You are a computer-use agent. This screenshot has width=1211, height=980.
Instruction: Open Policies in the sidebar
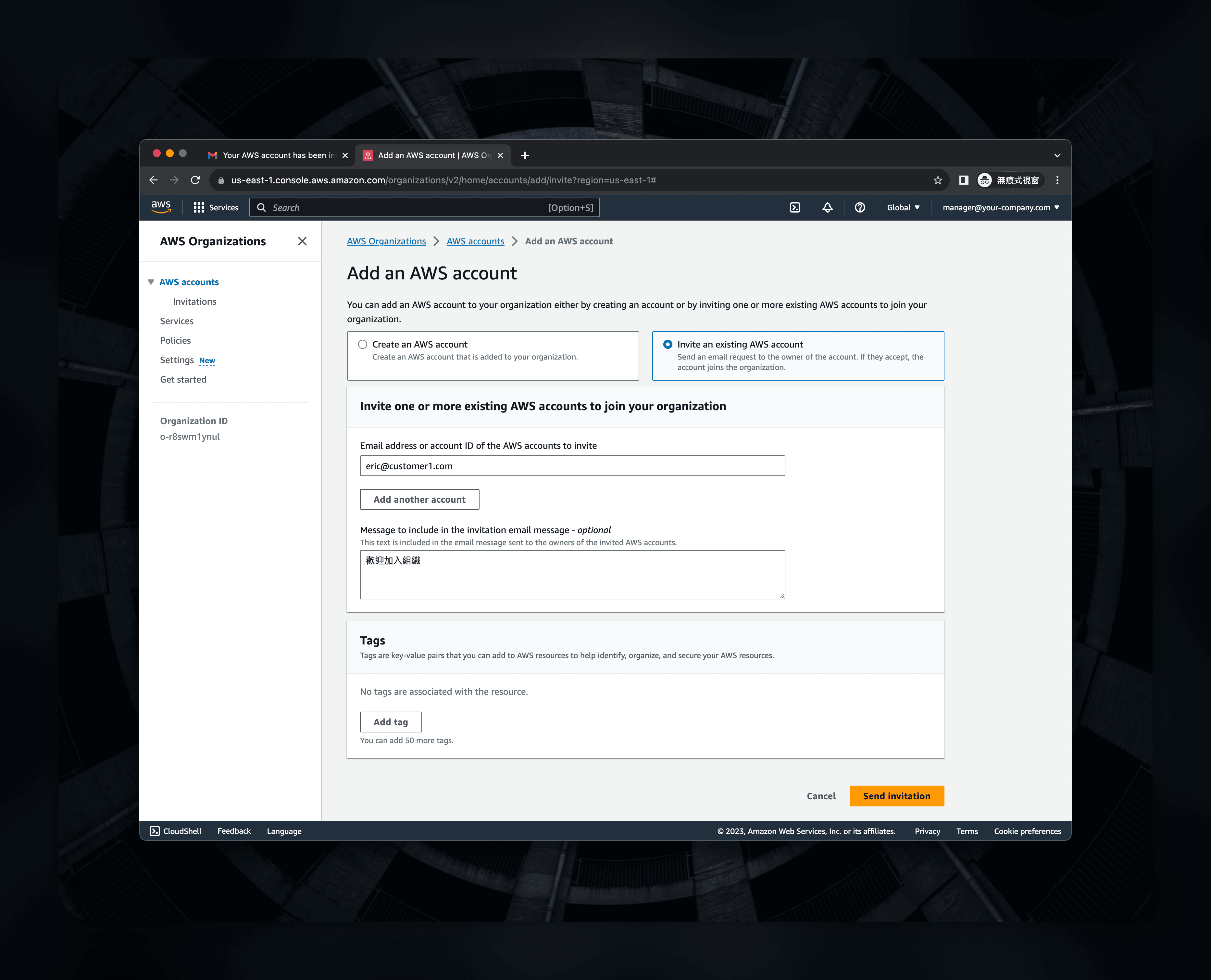[x=175, y=340]
